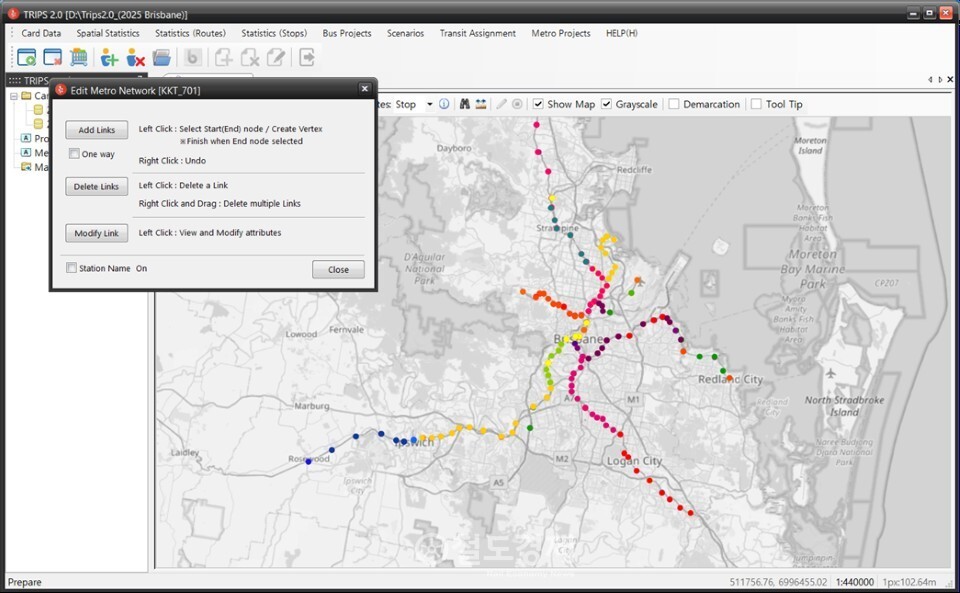Click the second yellow database icon in tree
The height and width of the screenshot is (593, 960).
(x=38, y=124)
